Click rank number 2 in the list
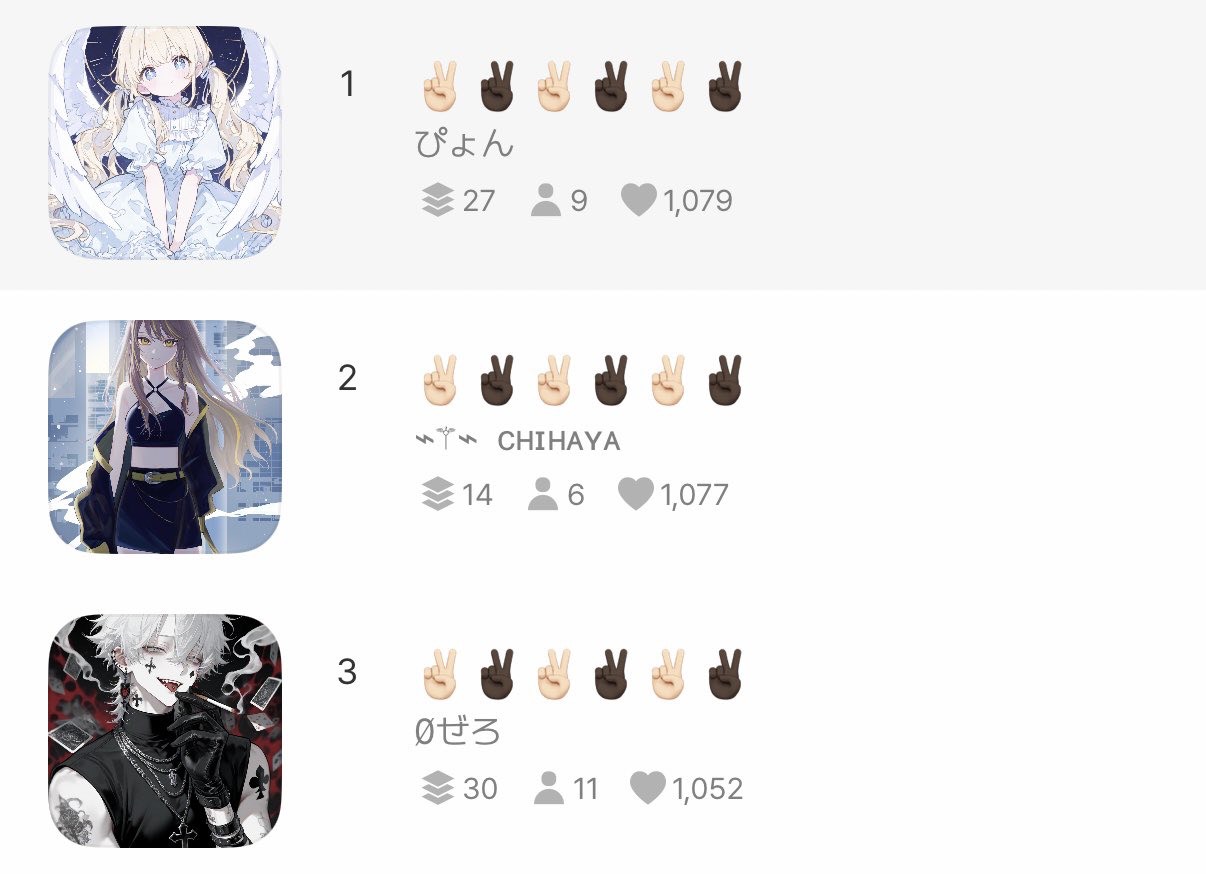Viewport: 1206px width, 874px height. point(347,378)
